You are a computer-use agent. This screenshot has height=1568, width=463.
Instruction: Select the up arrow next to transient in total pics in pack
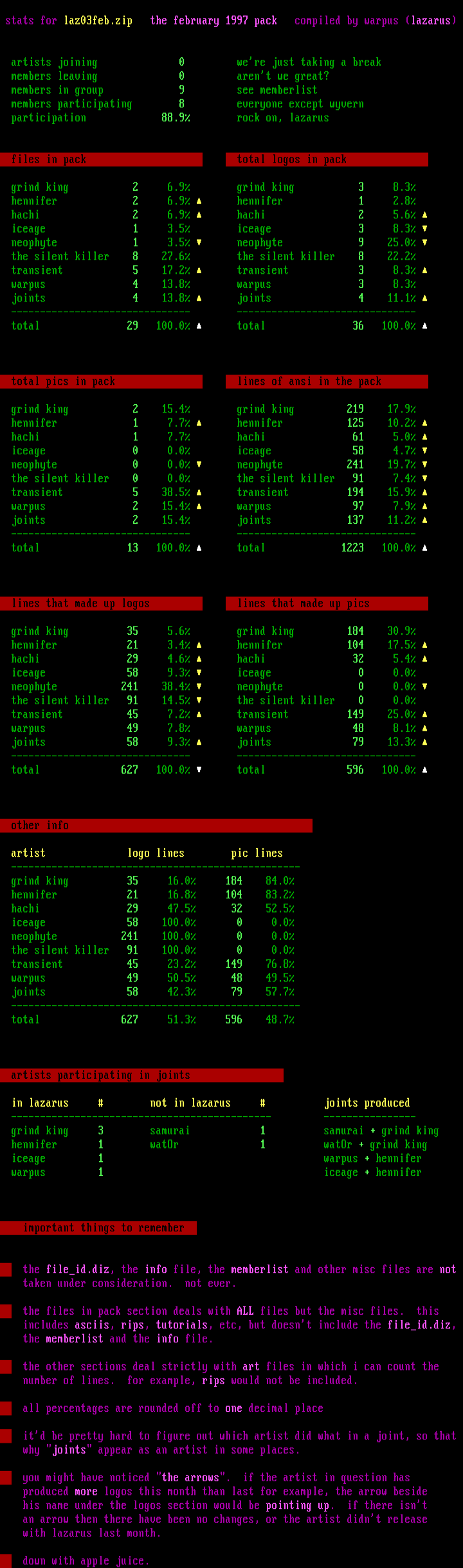(x=199, y=492)
